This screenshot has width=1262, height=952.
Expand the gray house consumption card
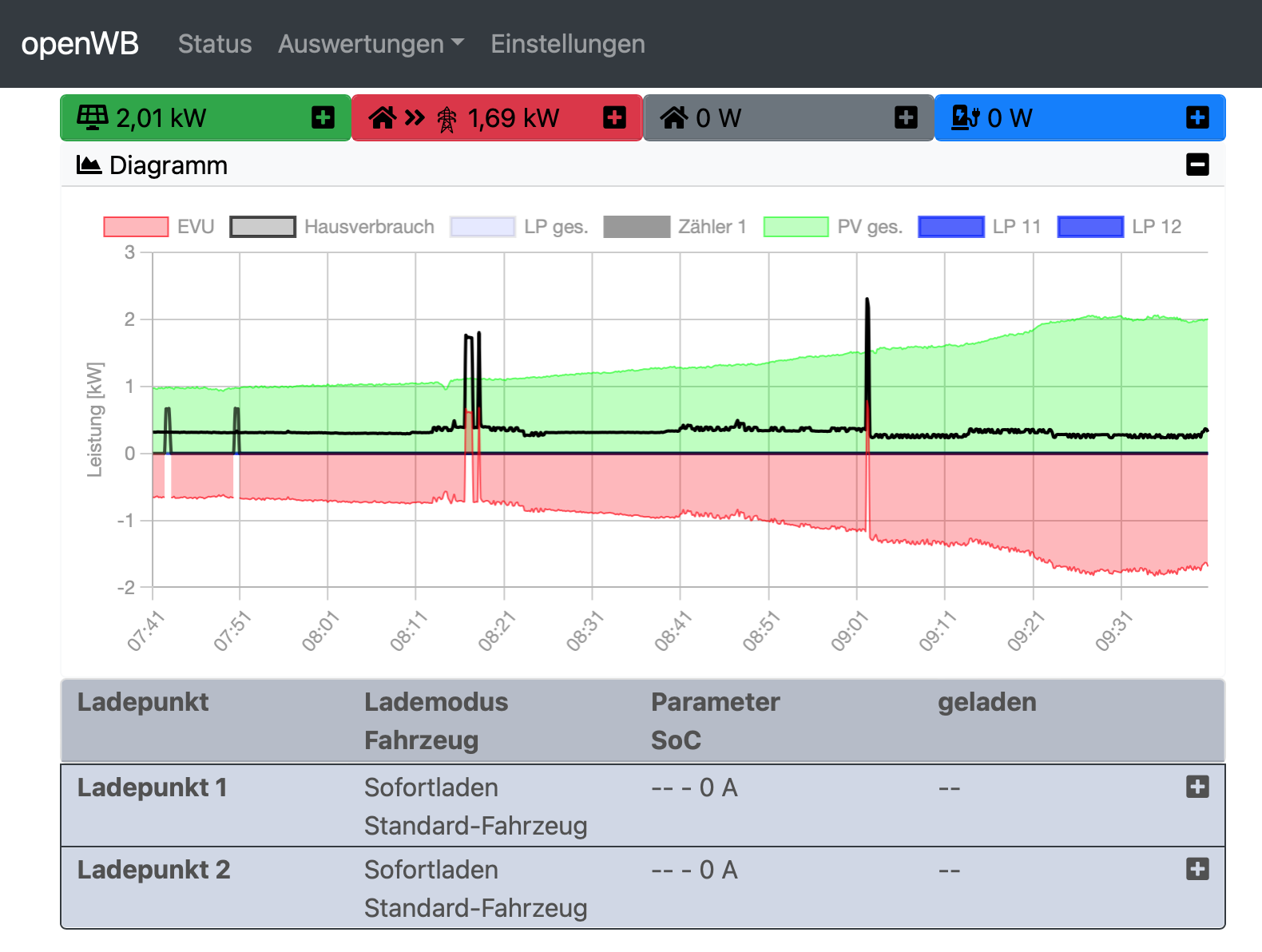906,118
